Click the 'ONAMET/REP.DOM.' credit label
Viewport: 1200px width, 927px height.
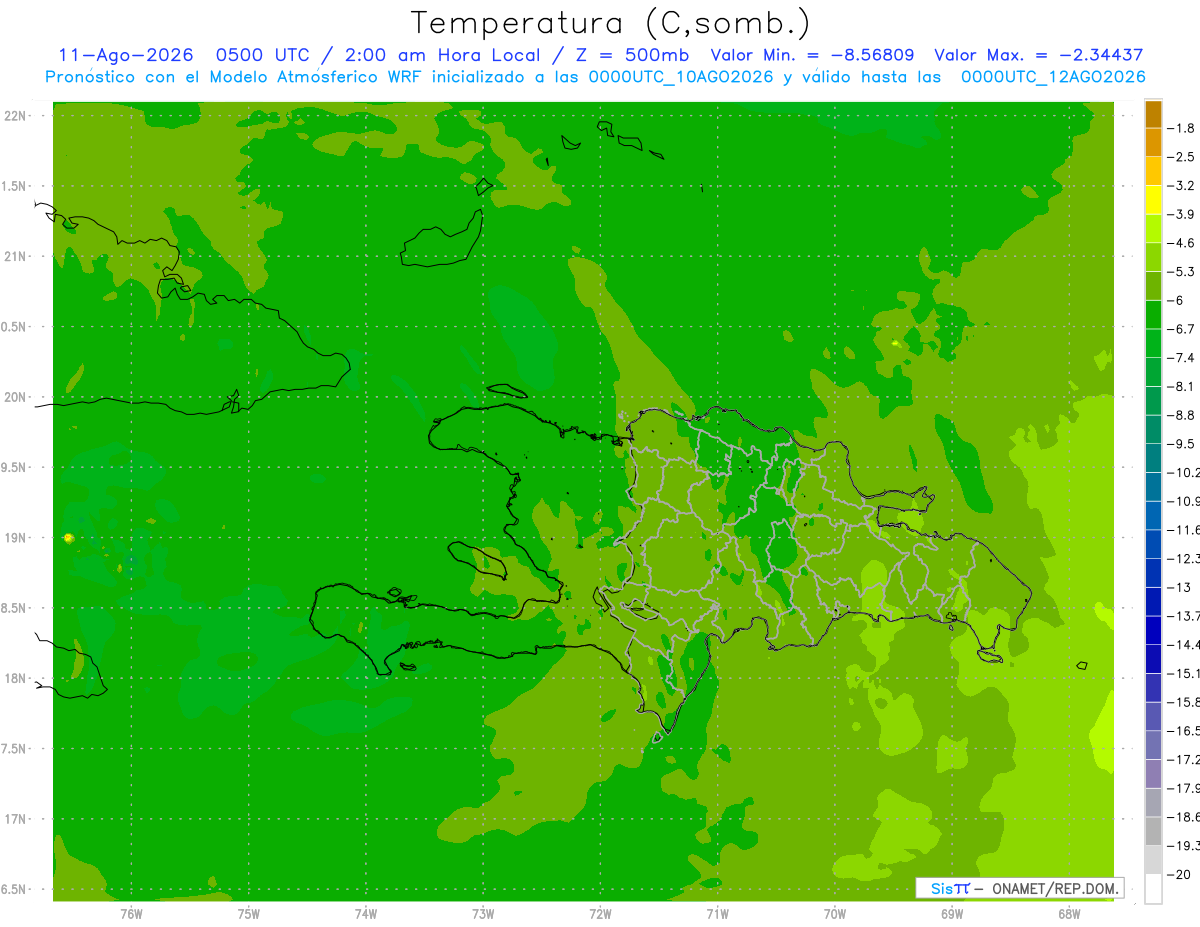[1057, 888]
